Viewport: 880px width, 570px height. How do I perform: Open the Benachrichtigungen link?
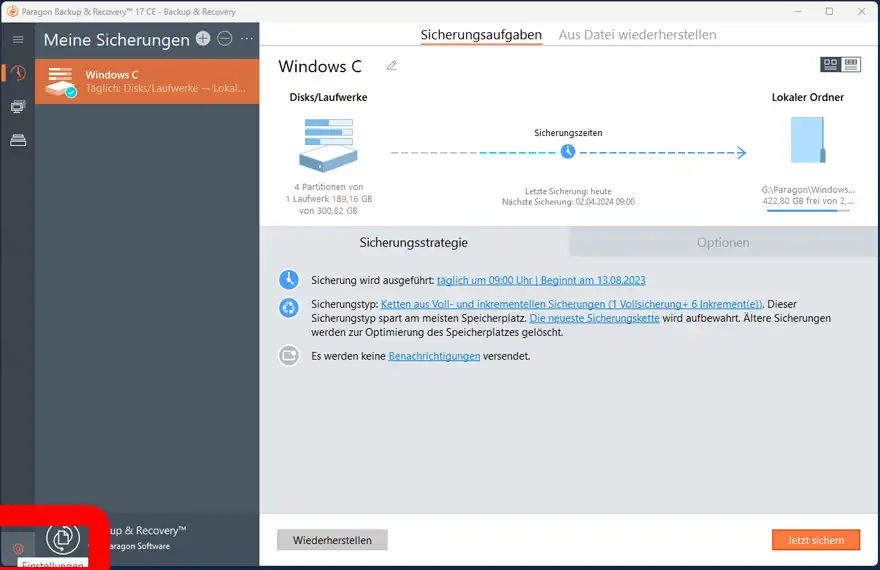(434, 356)
